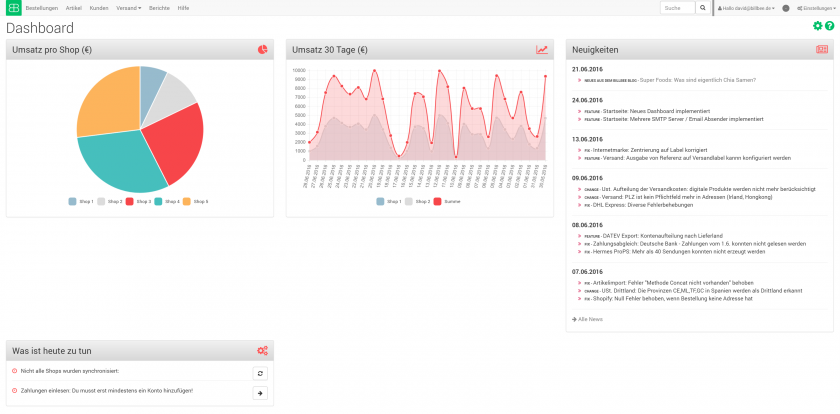Click the Umsatz pro Shop (€) panel title
Image resolution: width=840 pixels, height=414 pixels.
tap(52, 50)
